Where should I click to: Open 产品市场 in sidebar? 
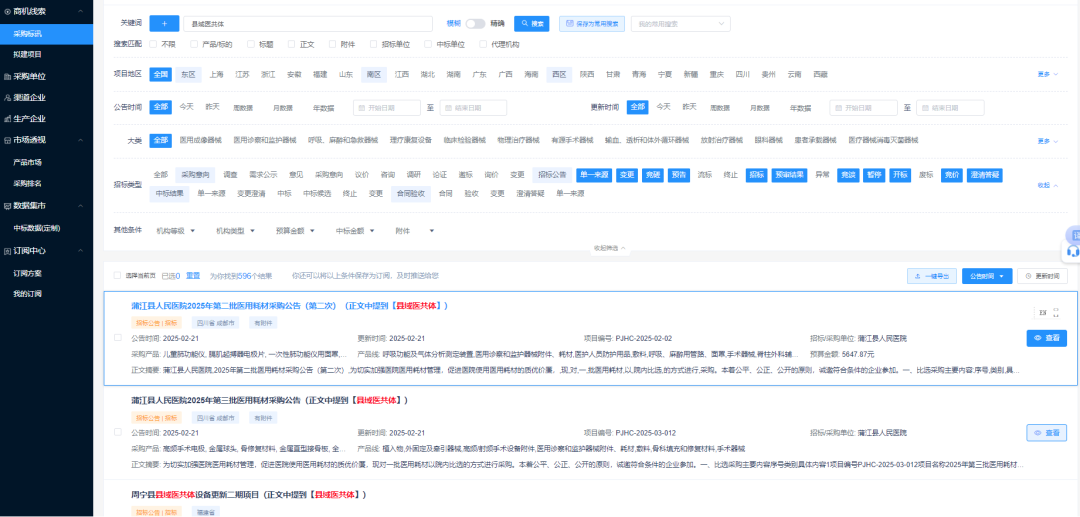[28, 162]
